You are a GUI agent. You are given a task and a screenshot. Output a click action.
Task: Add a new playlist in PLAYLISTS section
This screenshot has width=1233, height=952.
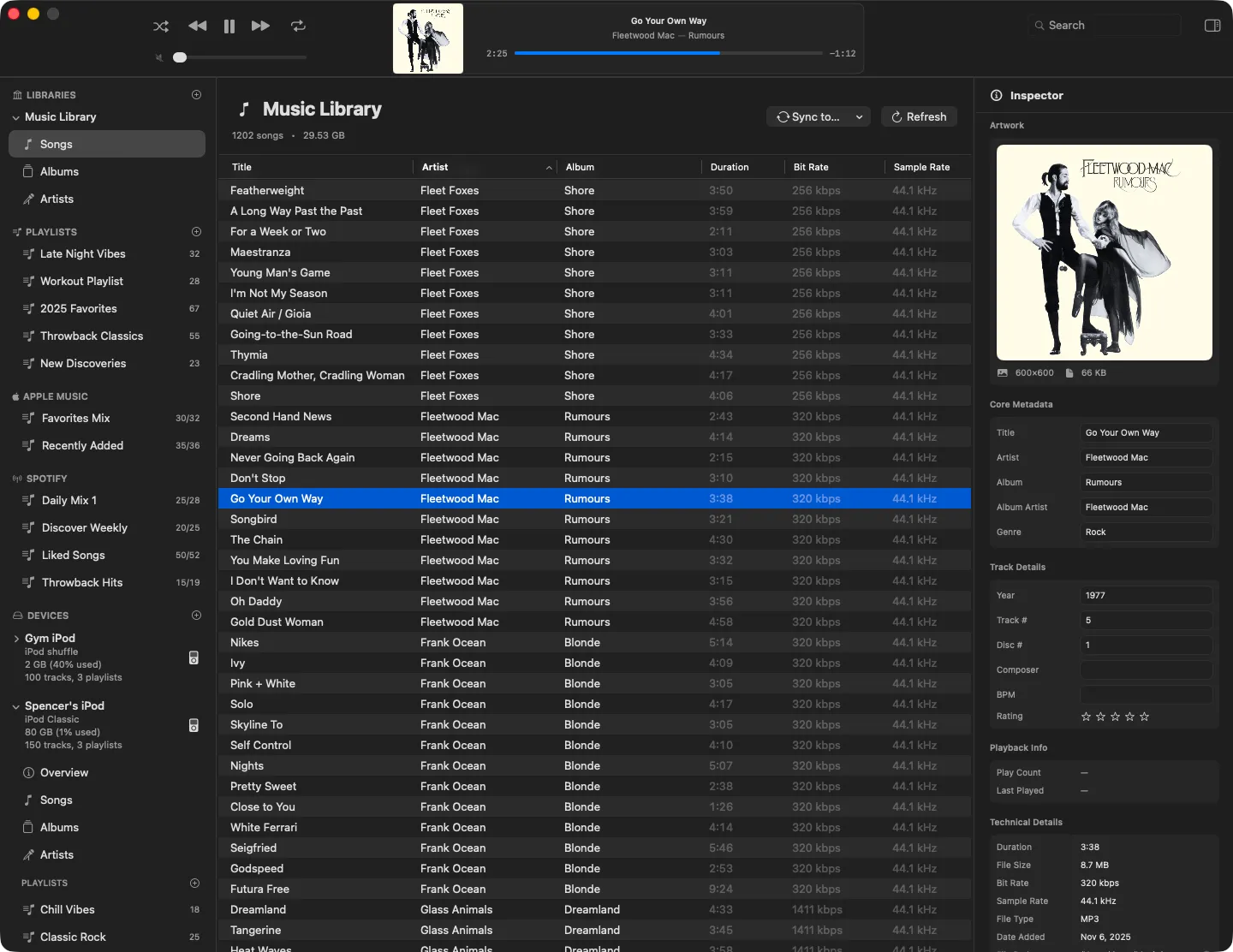pos(196,232)
